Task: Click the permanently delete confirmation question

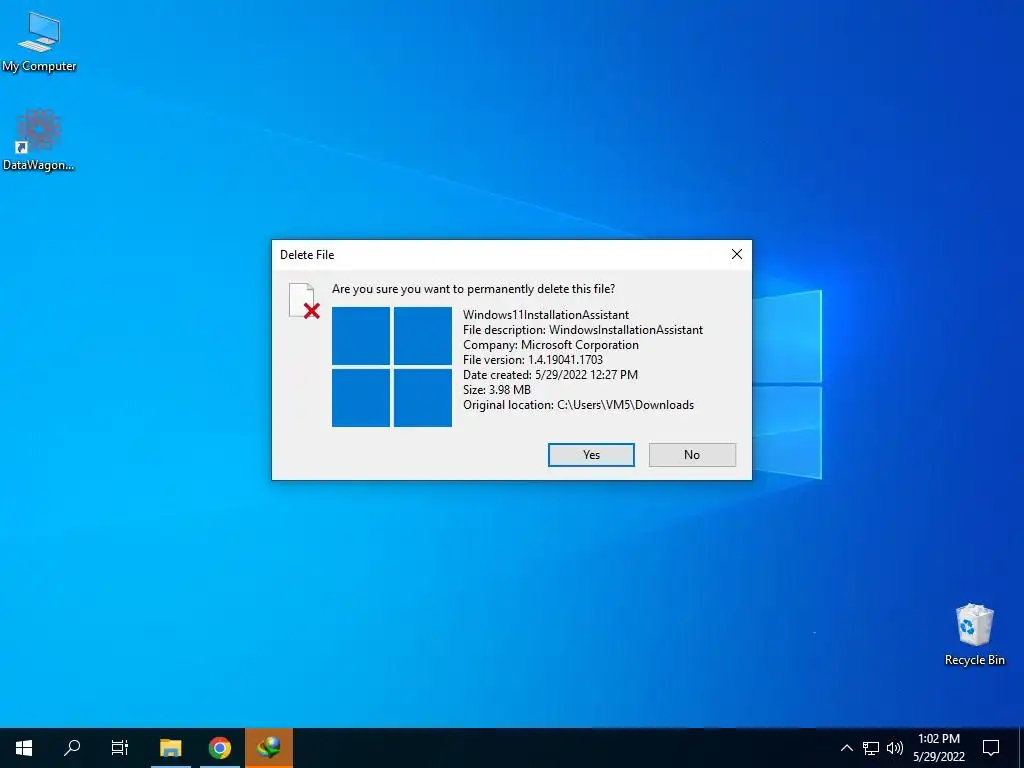Action: coord(473,289)
